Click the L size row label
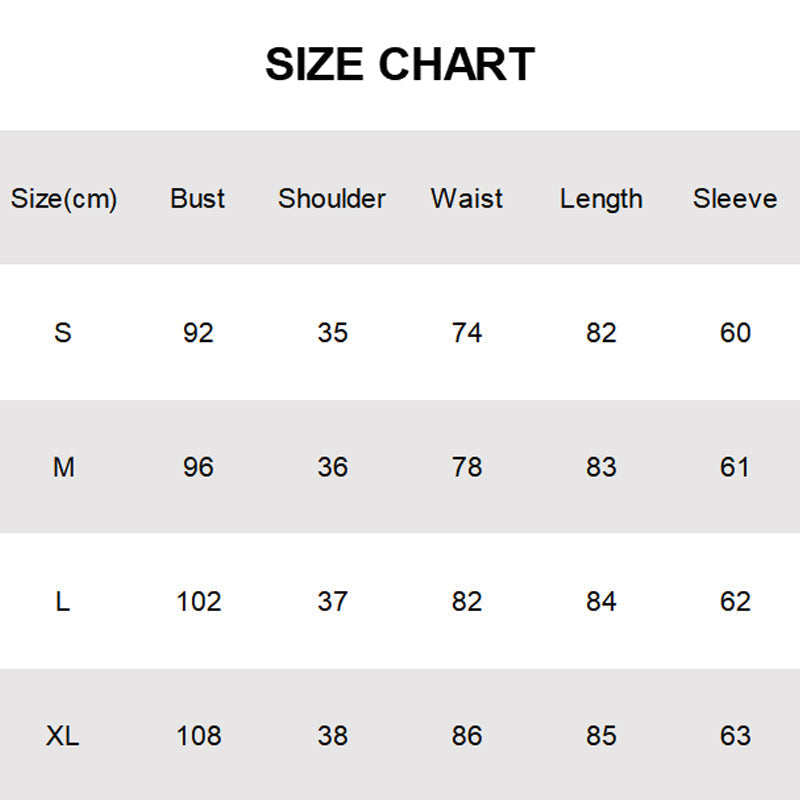The image size is (800, 800). [63, 601]
